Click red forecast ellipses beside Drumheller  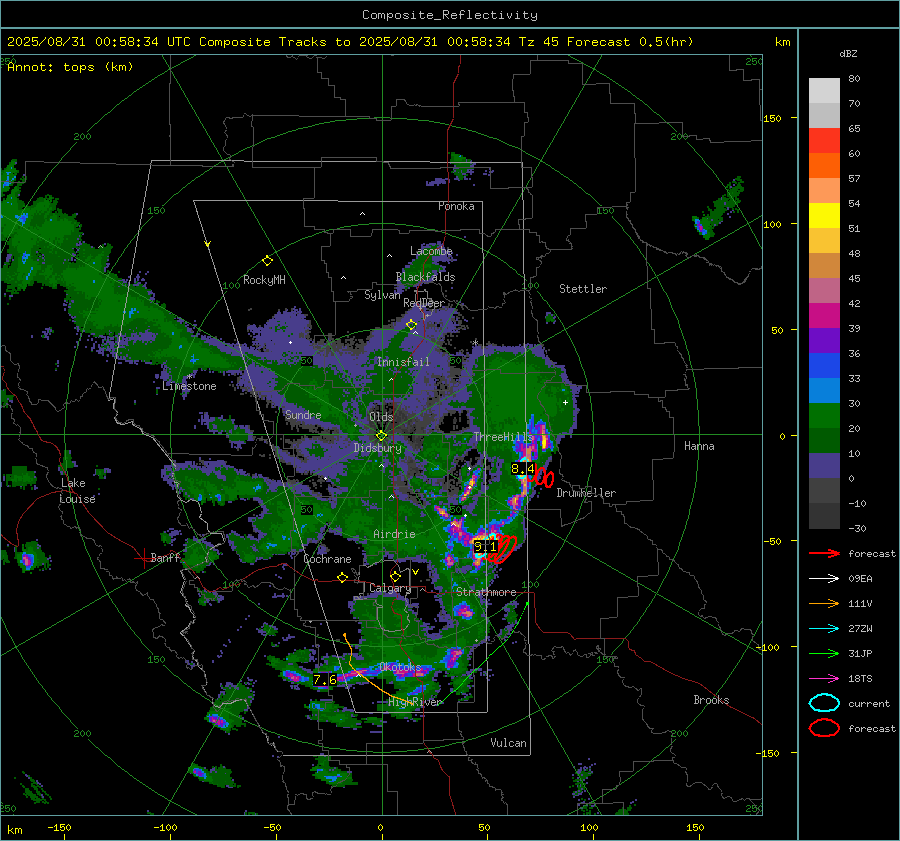[x=544, y=478]
